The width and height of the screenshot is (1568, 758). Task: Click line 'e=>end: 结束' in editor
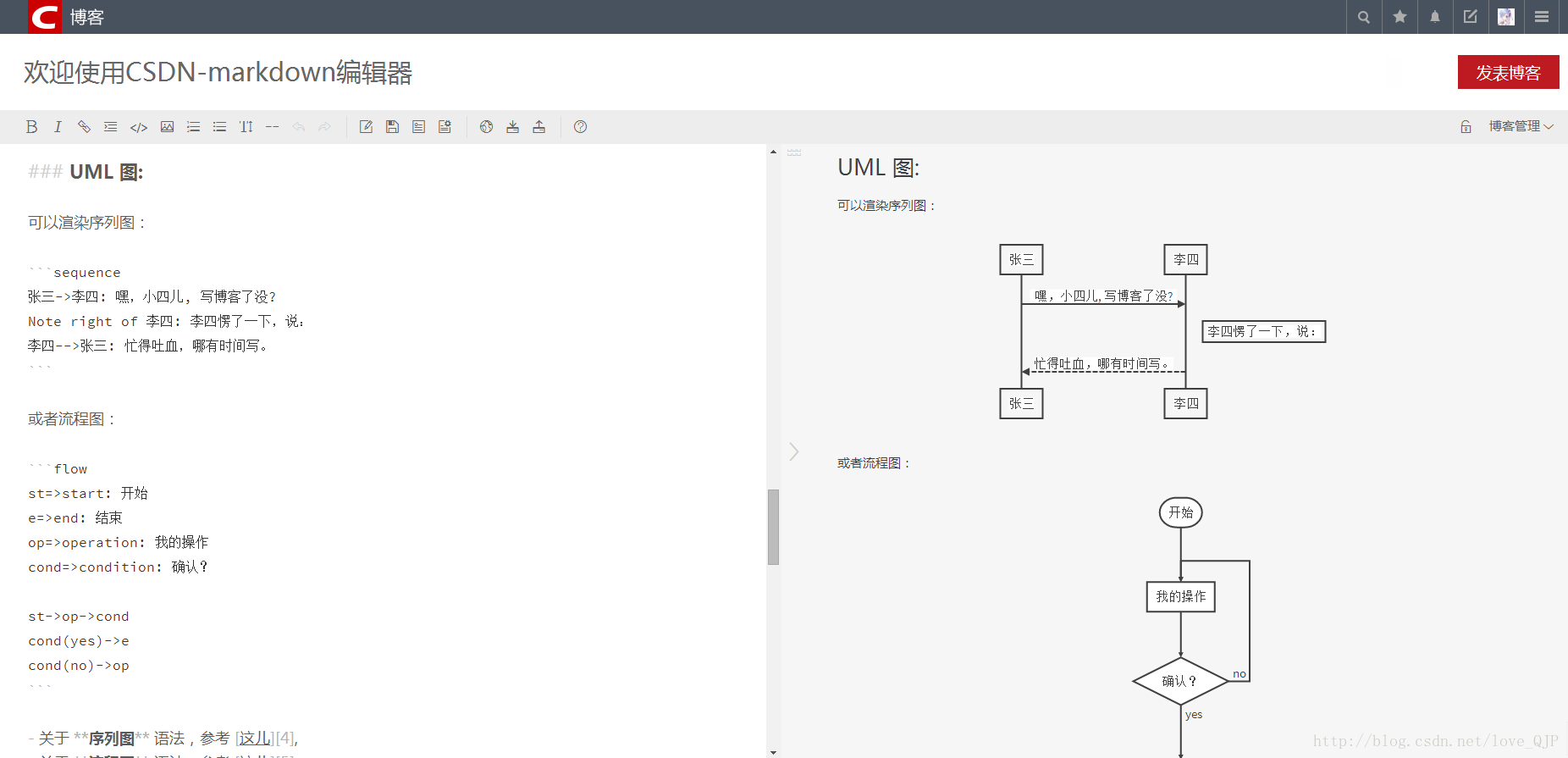pyautogui.click(x=75, y=518)
